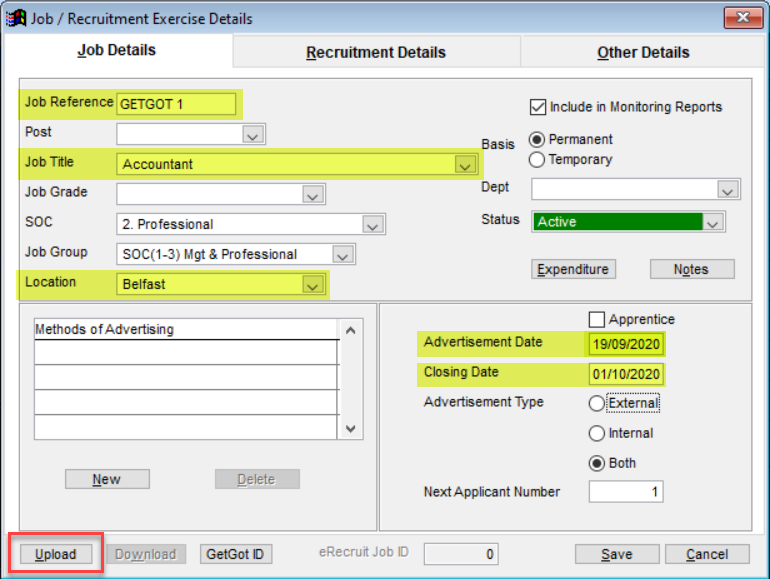Open the Notes button

point(692,269)
